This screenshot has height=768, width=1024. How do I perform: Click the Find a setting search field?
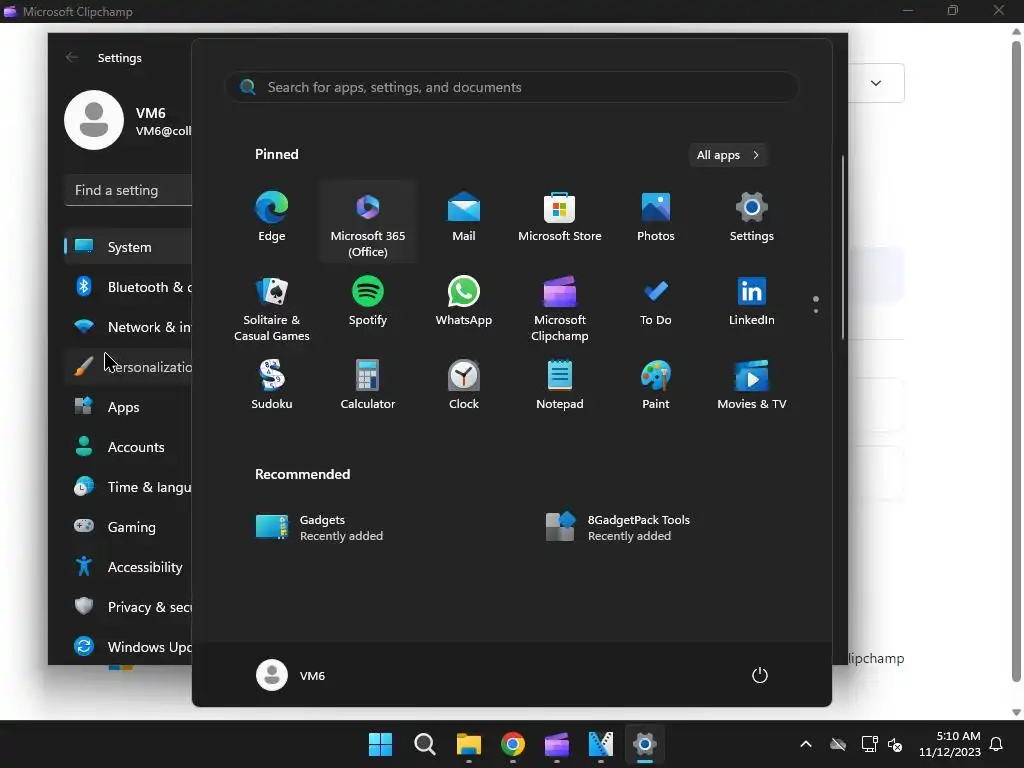click(129, 190)
